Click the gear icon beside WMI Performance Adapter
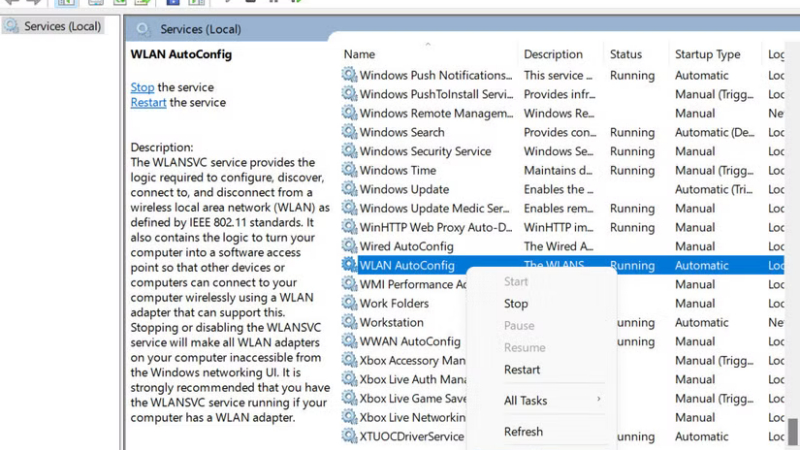The width and height of the screenshot is (800, 450). click(349, 284)
